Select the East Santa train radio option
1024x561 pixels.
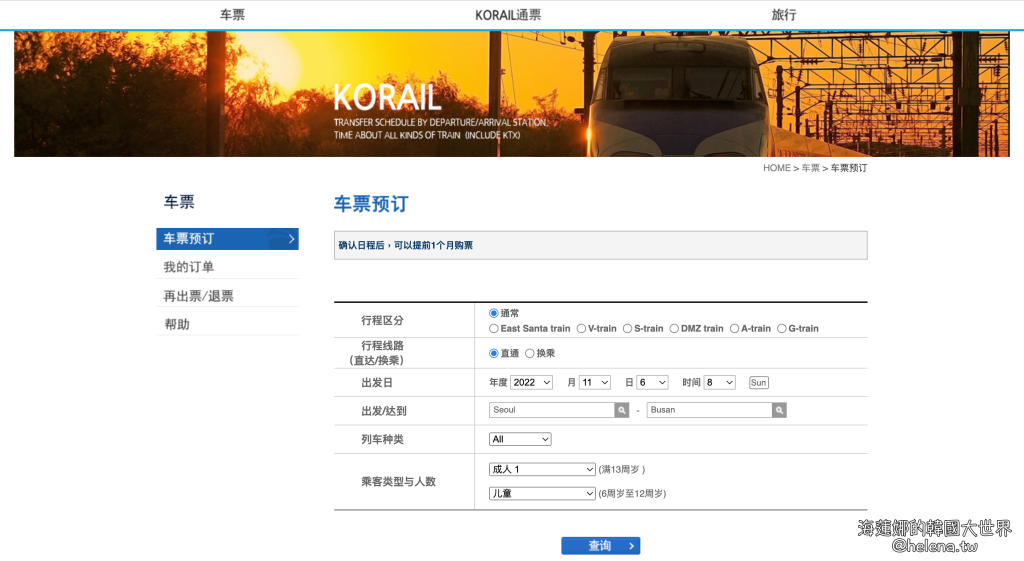click(494, 329)
